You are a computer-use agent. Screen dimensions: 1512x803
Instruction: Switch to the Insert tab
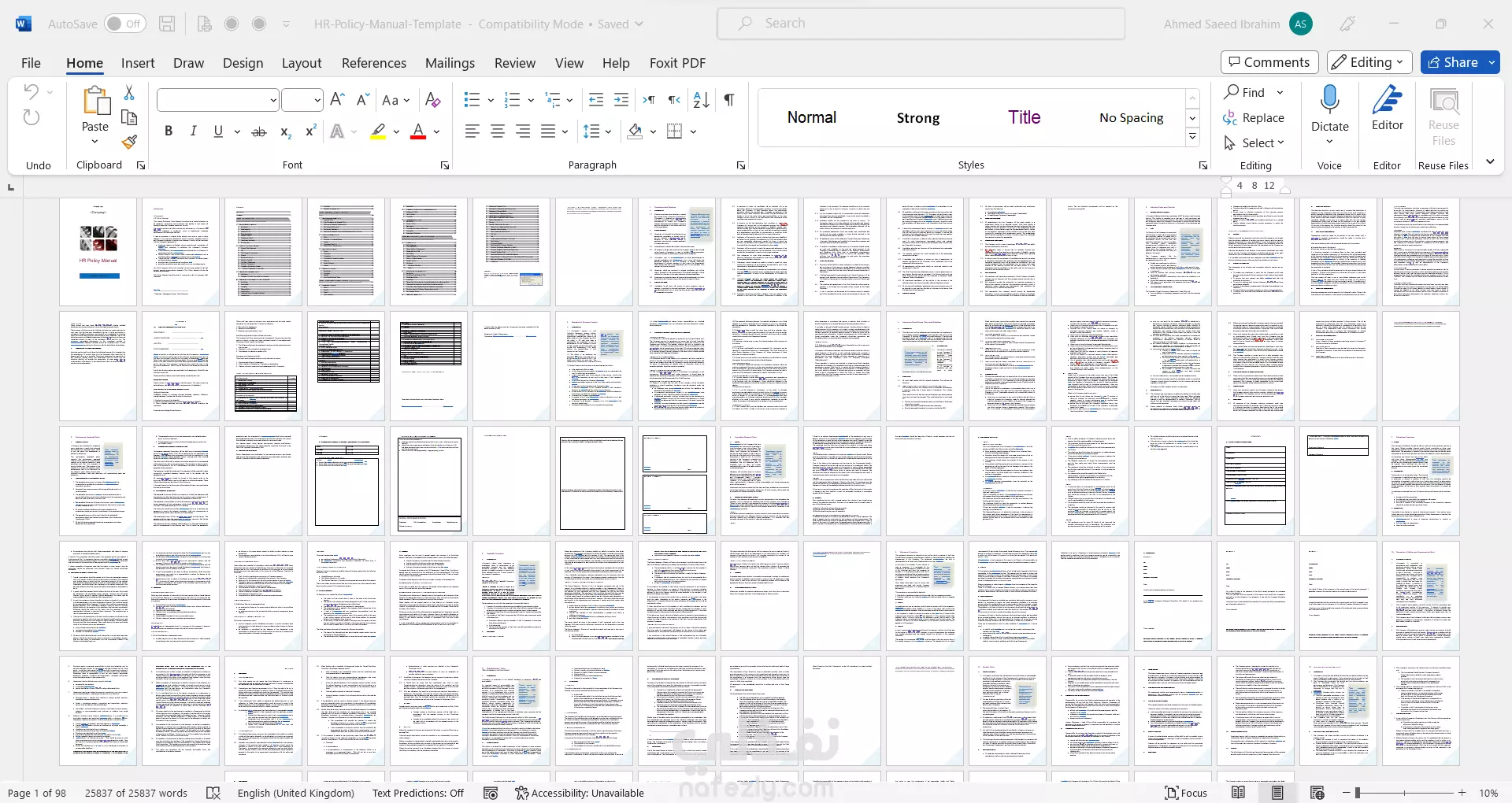(x=138, y=63)
